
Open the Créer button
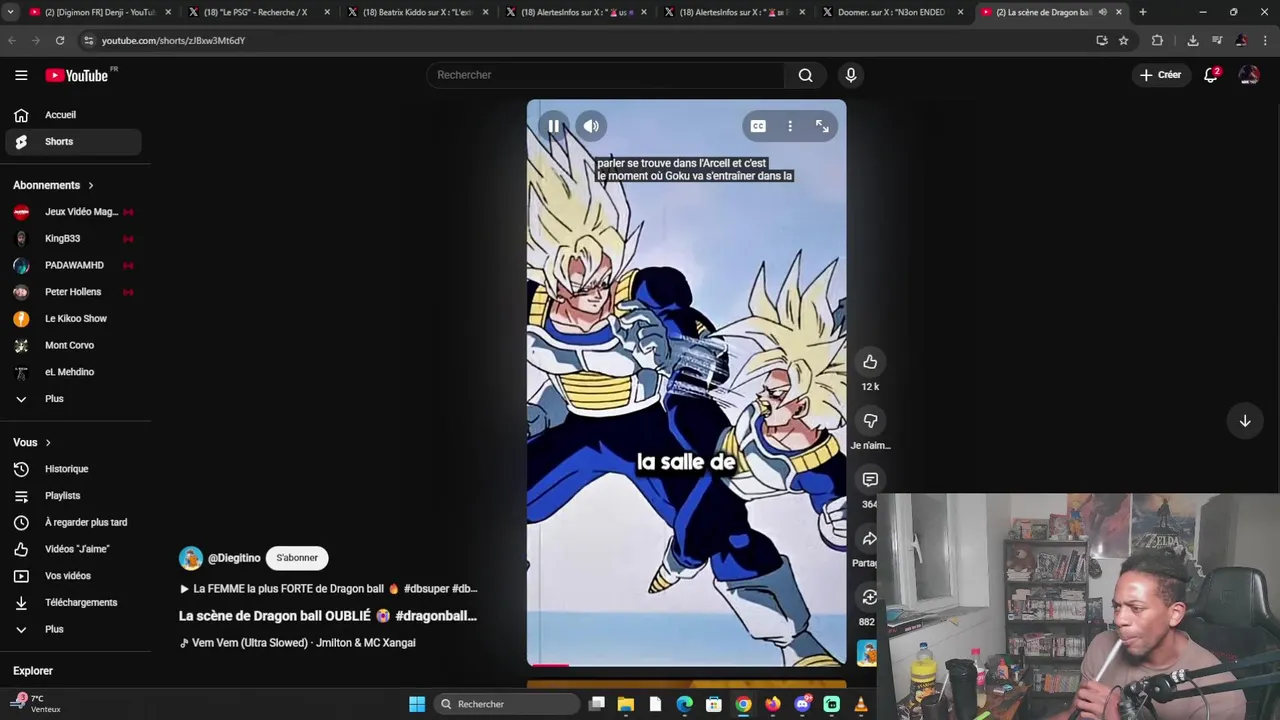coord(1160,75)
